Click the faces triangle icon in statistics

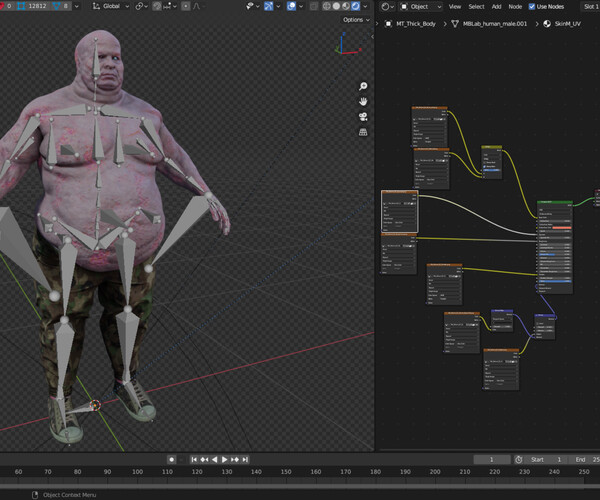57,6
